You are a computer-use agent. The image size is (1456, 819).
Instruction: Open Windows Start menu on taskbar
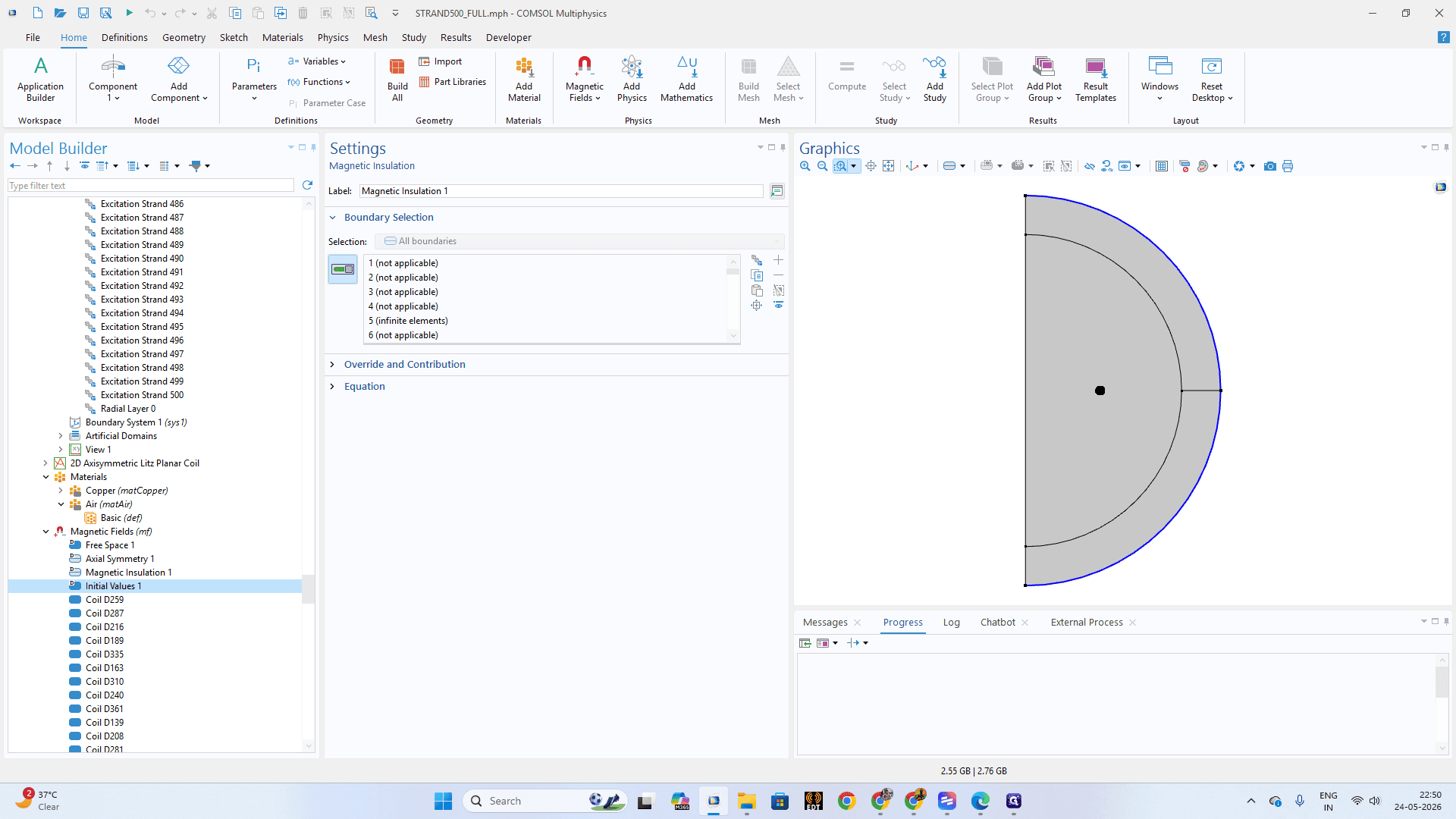click(x=443, y=801)
